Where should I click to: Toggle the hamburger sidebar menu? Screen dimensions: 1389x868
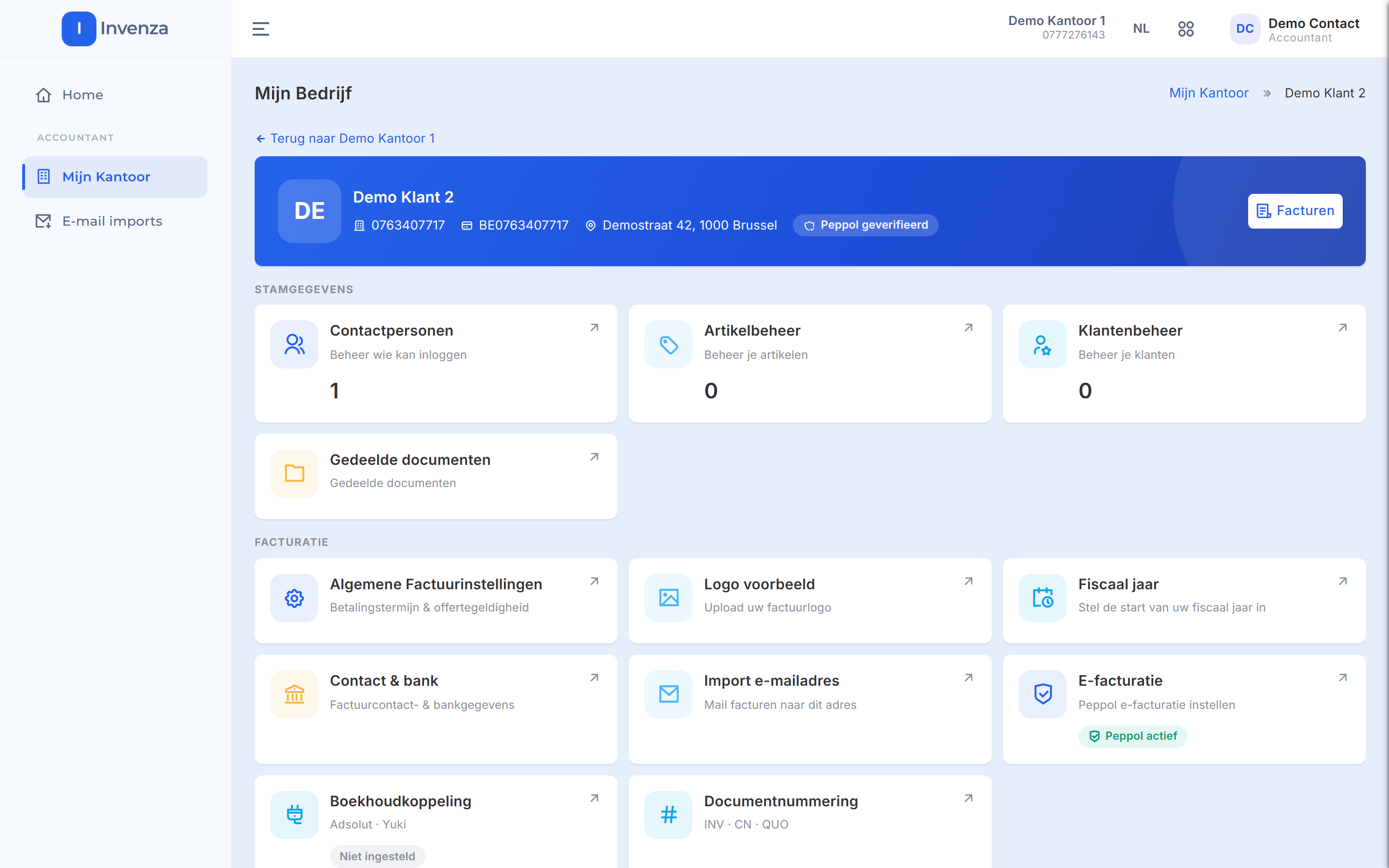[x=260, y=29]
